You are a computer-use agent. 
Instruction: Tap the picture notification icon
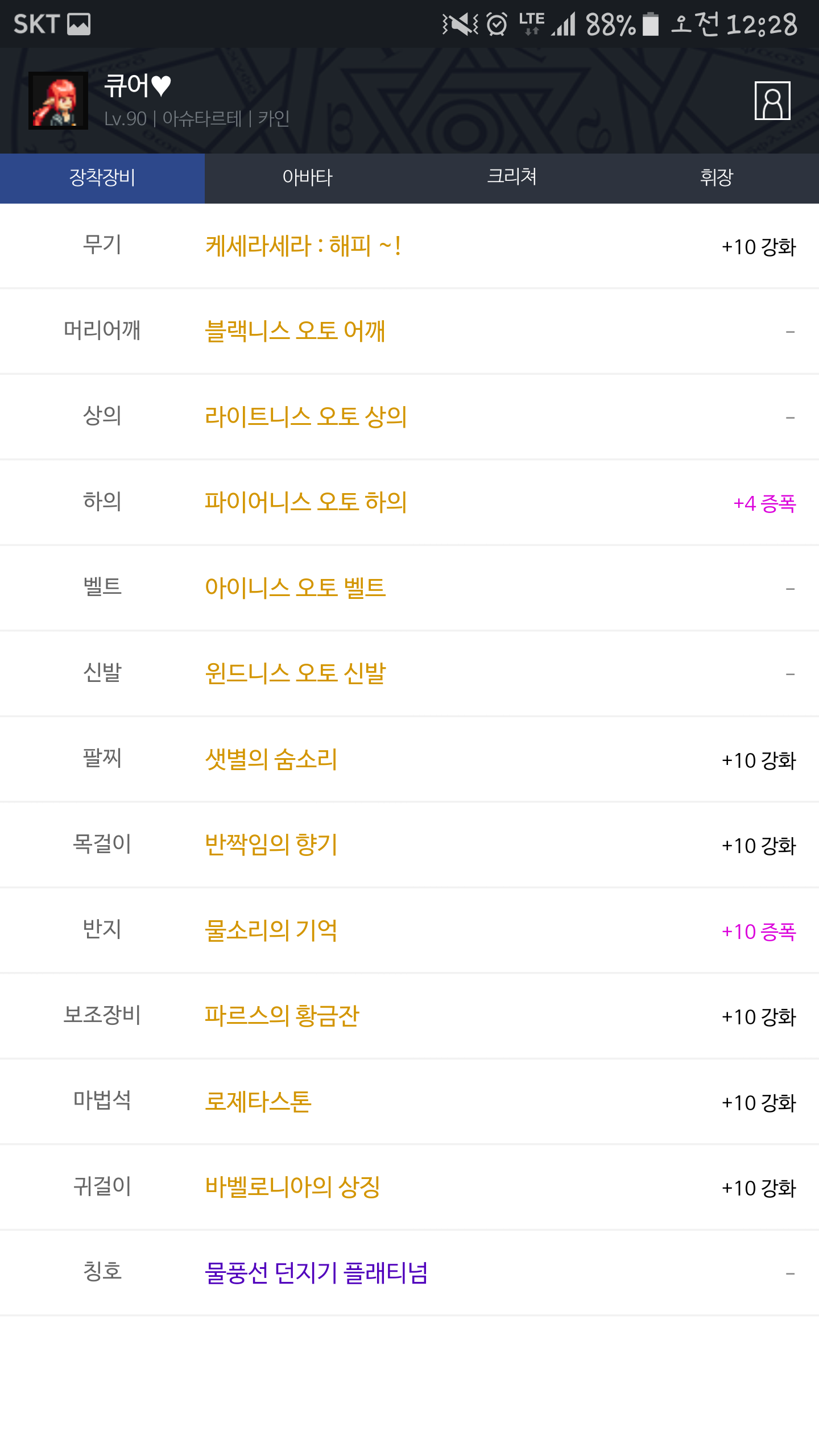pyautogui.click(x=78, y=24)
